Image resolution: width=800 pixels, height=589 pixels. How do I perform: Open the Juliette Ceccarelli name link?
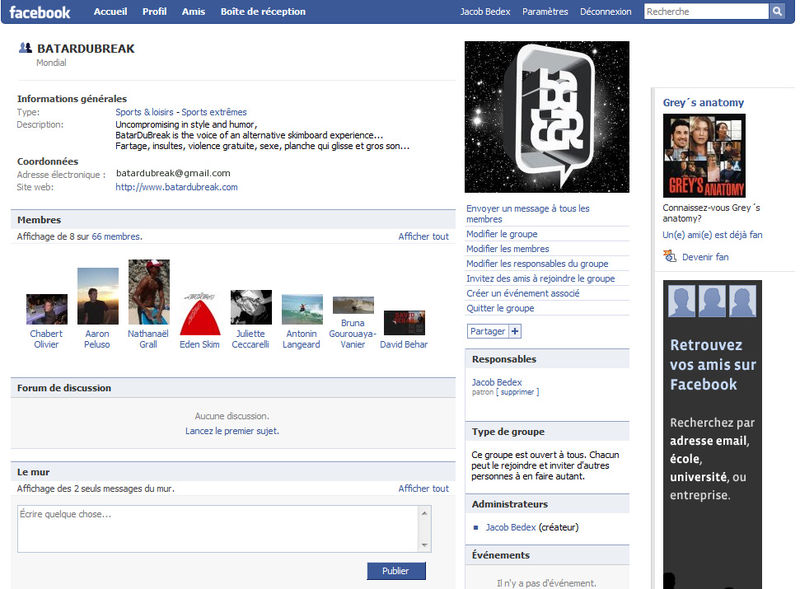click(x=251, y=339)
